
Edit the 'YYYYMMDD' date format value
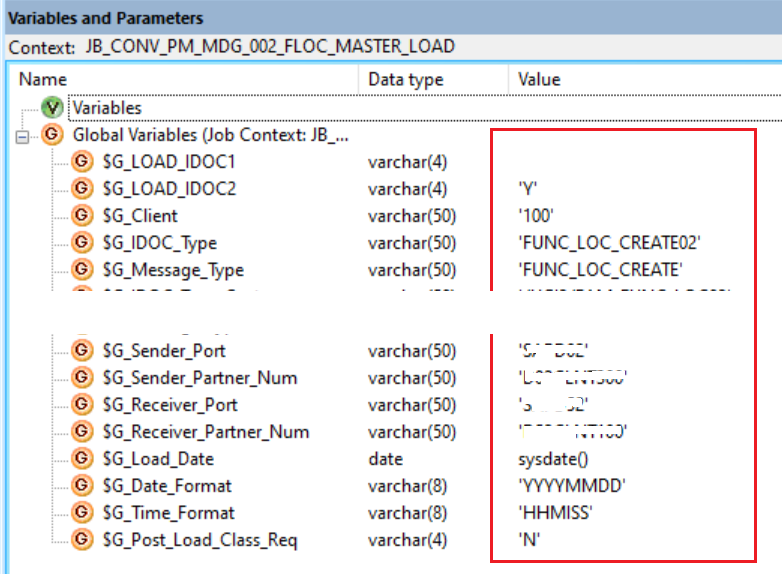pos(572,486)
